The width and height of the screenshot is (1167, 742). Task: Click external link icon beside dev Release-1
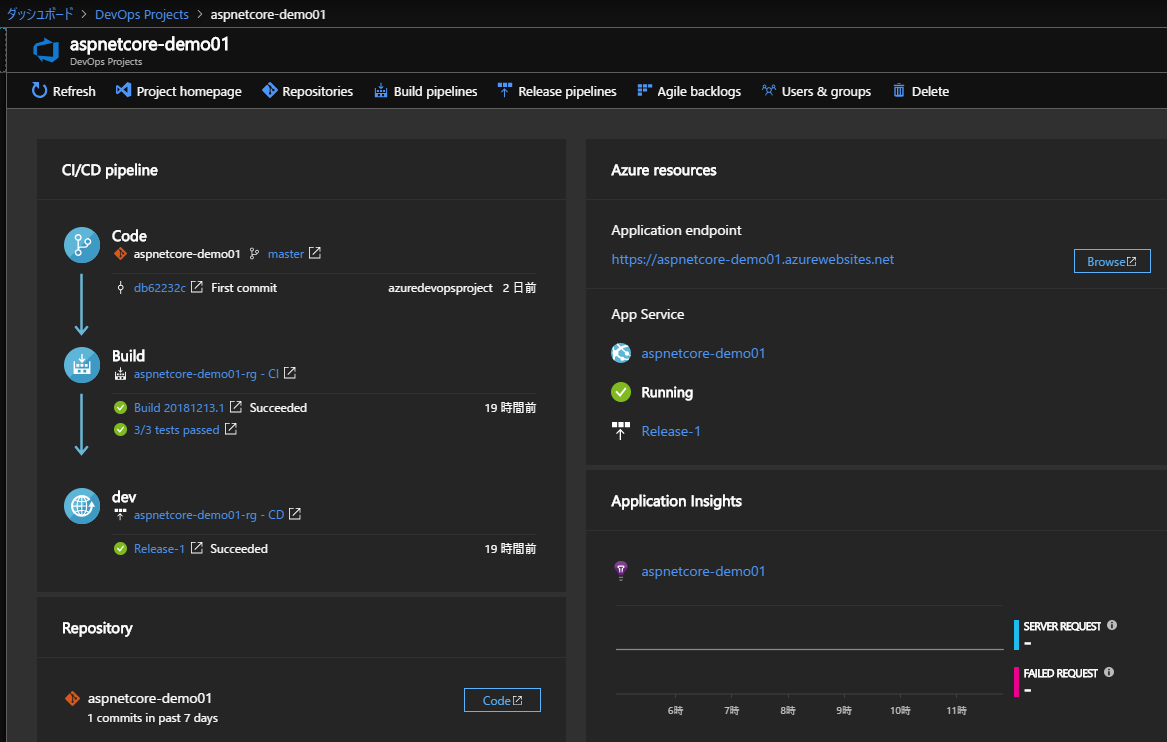[196, 548]
